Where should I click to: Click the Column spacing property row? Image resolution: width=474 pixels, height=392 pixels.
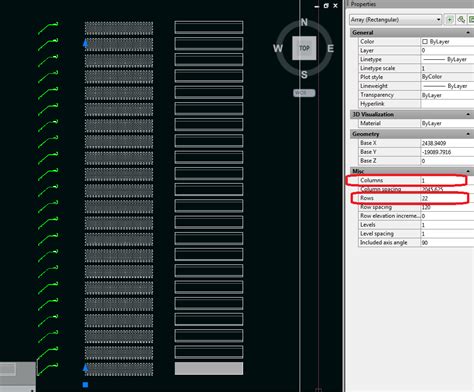(416, 189)
